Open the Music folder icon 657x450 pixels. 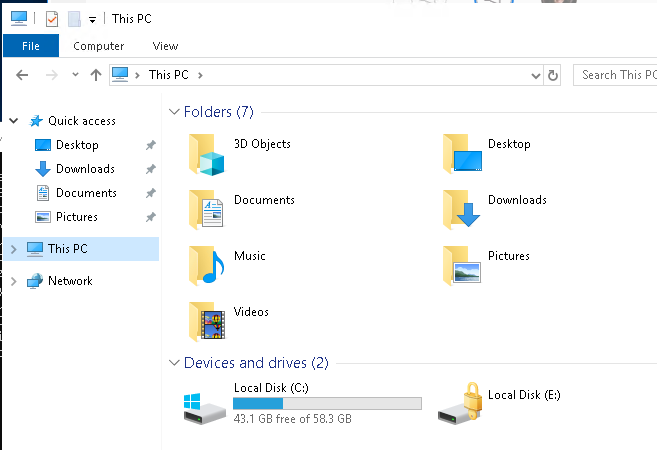click(208, 266)
